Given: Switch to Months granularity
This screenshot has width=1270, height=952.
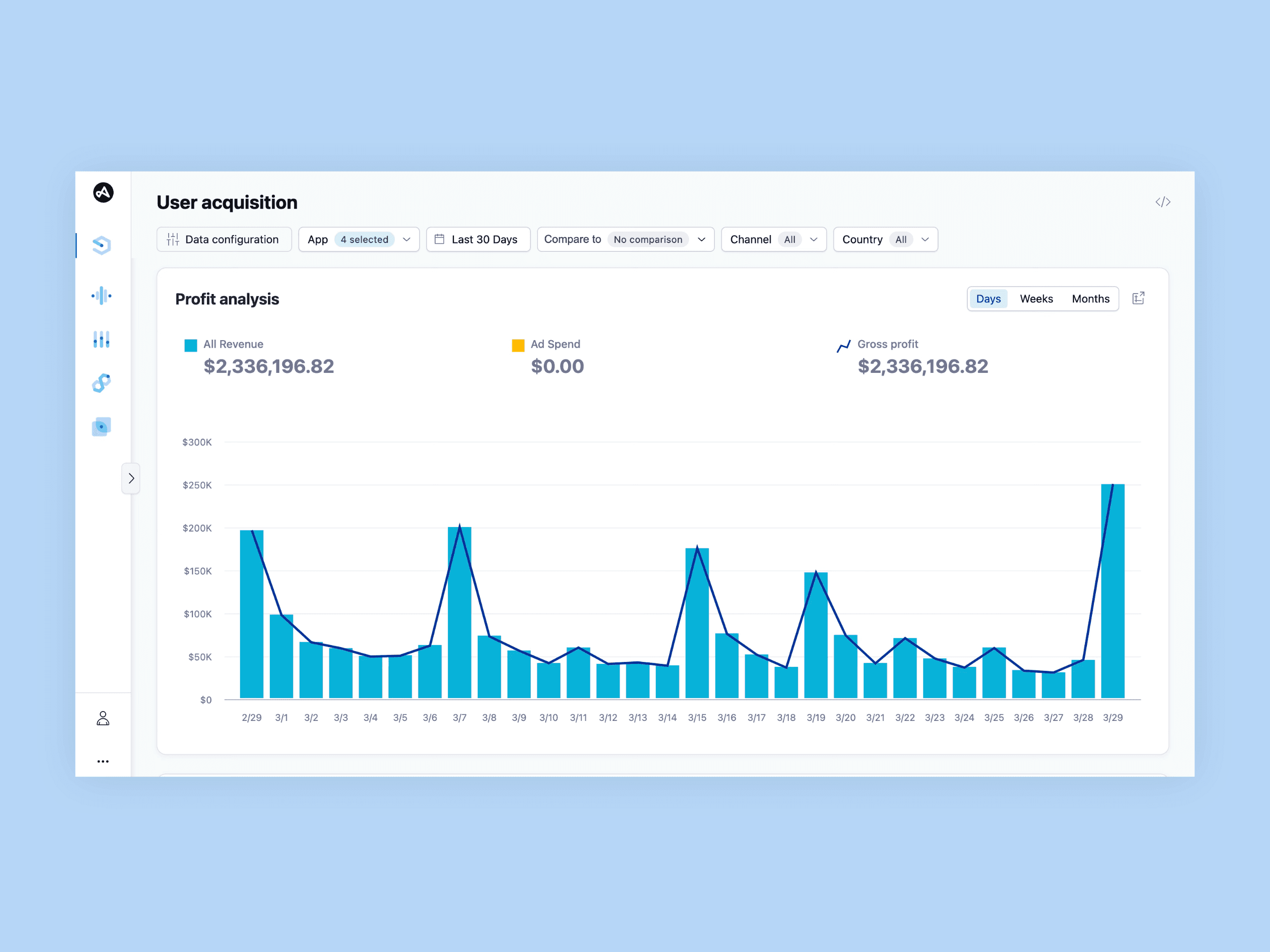Looking at the screenshot, I should click(1090, 299).
